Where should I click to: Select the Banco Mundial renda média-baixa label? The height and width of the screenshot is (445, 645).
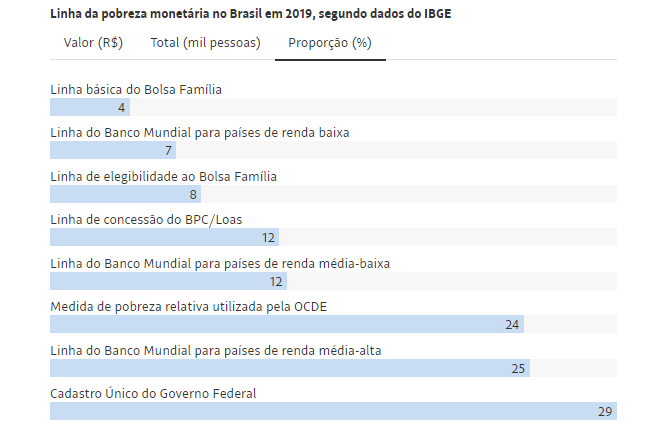220,263
